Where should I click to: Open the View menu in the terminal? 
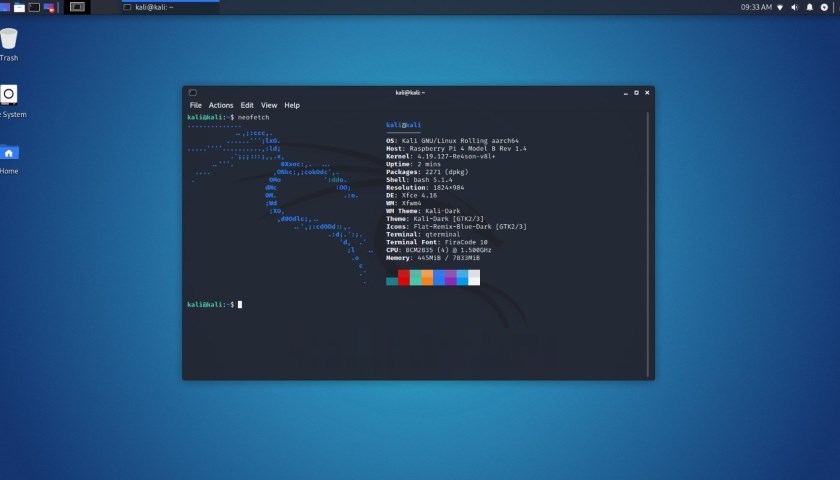coord(269,106)
